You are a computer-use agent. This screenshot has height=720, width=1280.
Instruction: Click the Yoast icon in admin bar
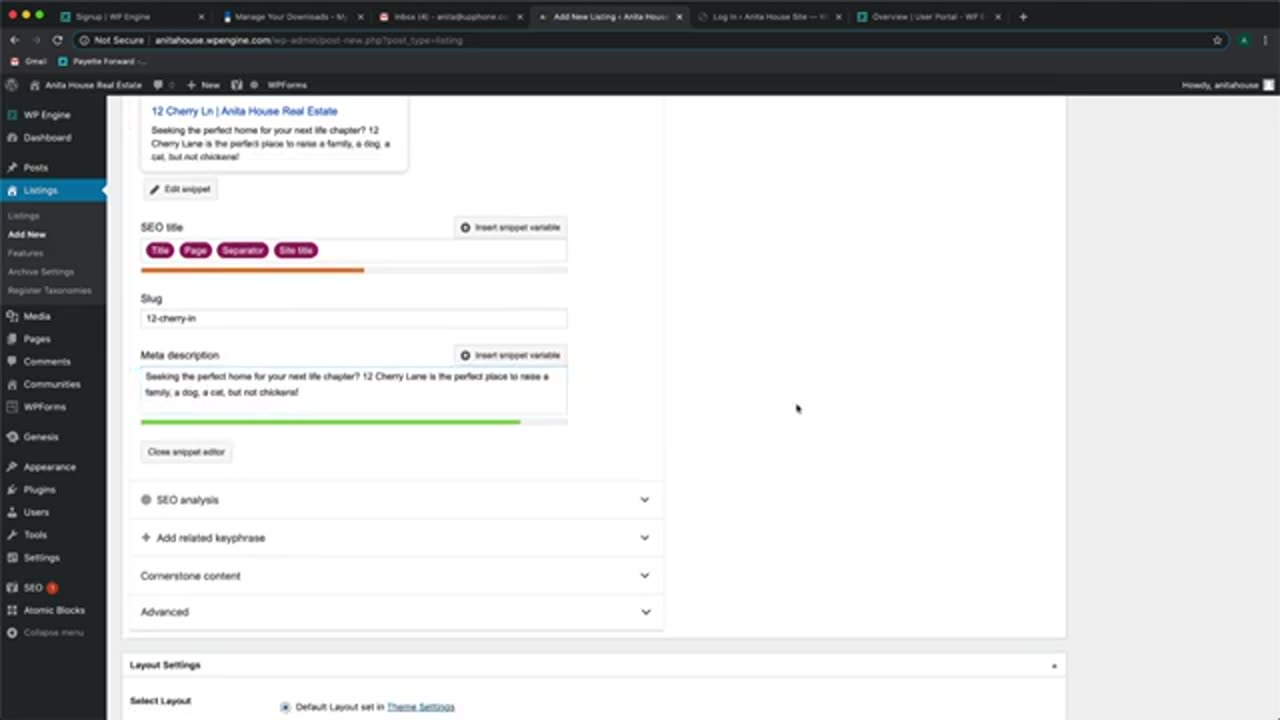pos(237,85)
